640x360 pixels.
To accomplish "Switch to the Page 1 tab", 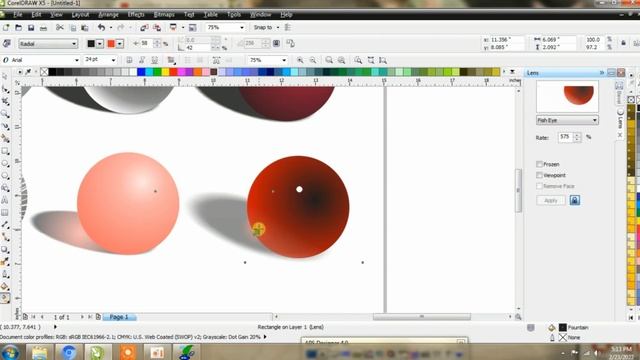I will click(119, 317).
